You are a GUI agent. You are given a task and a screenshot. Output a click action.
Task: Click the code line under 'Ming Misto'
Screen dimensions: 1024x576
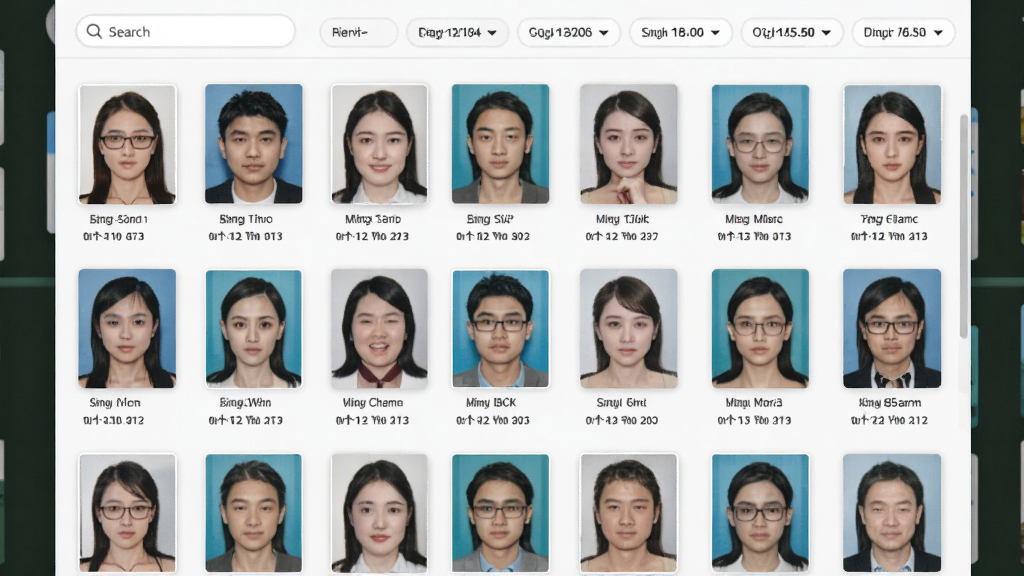click(754, 236)
